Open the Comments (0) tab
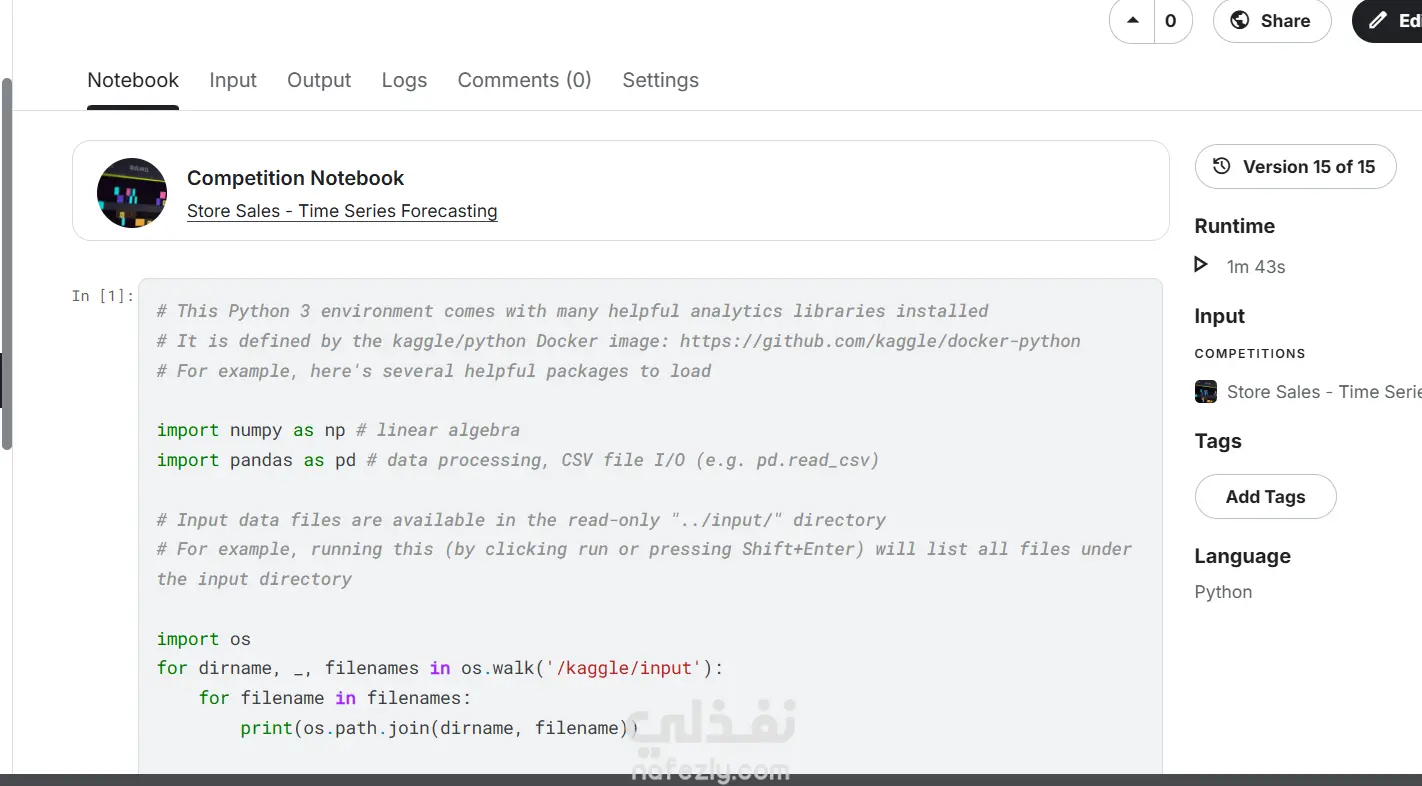 click(x=524, y=80)
